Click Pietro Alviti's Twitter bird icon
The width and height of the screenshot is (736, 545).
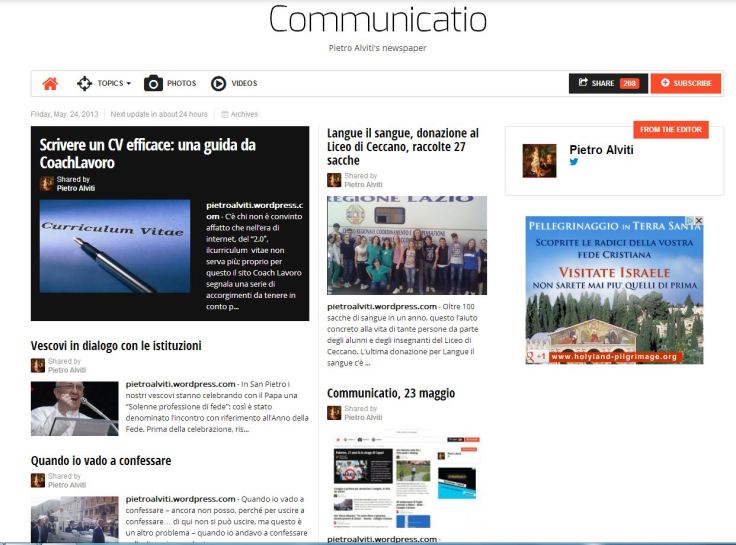coord(574,162)
